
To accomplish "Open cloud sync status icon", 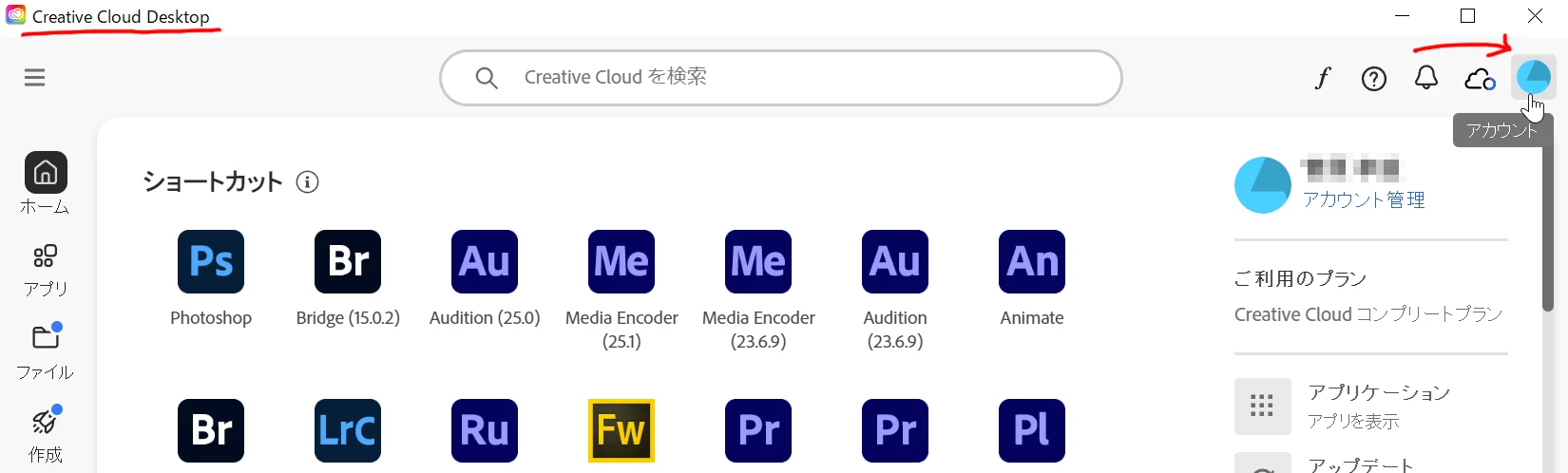I will [x=1480, y=79].
